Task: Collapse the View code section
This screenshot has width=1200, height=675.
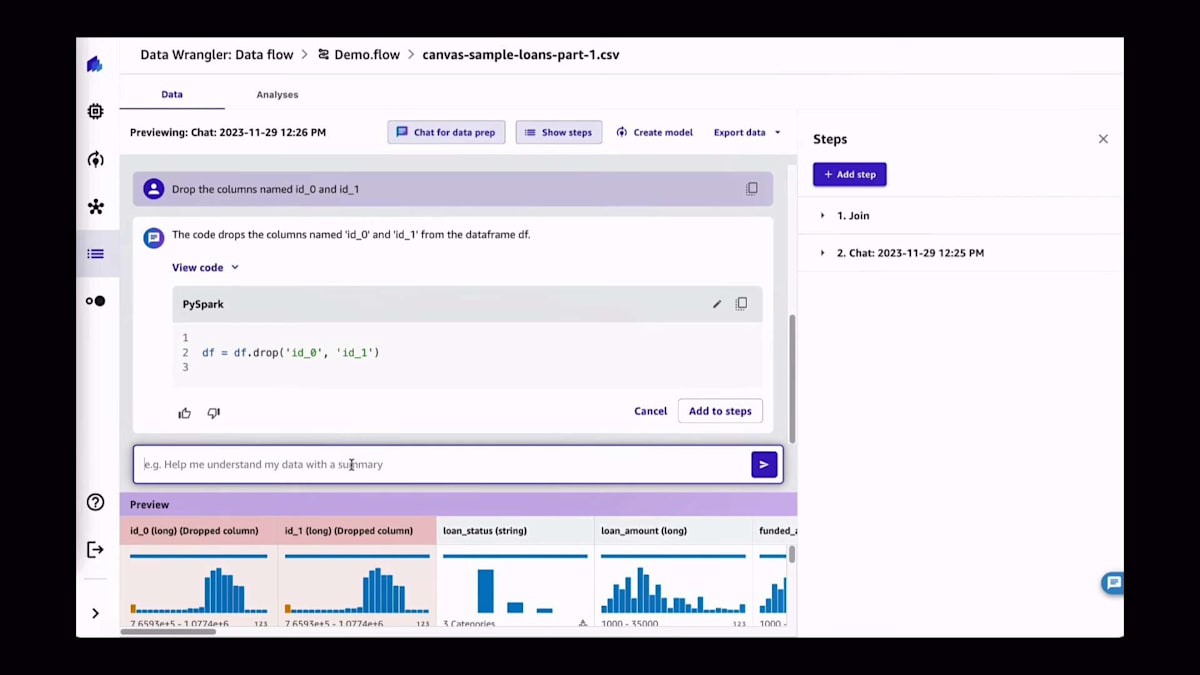Action: (x=206, y=267)
